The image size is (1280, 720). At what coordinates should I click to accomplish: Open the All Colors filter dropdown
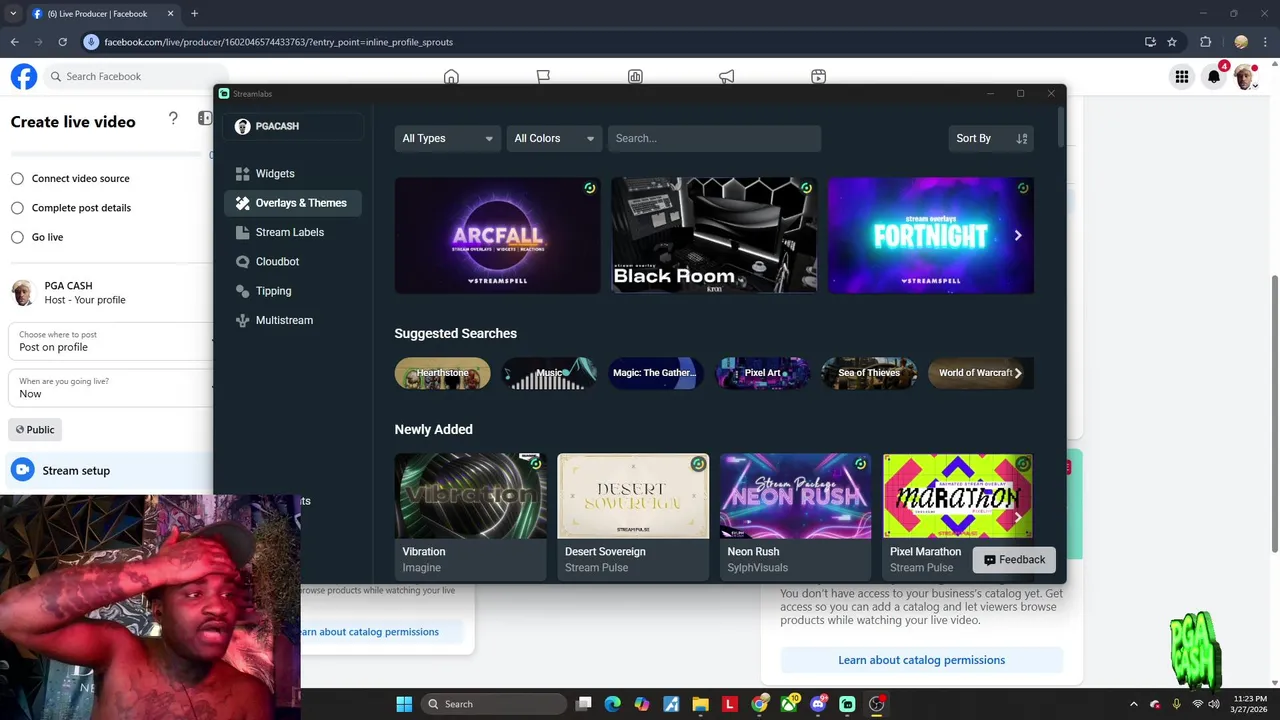tap(554, 139)
